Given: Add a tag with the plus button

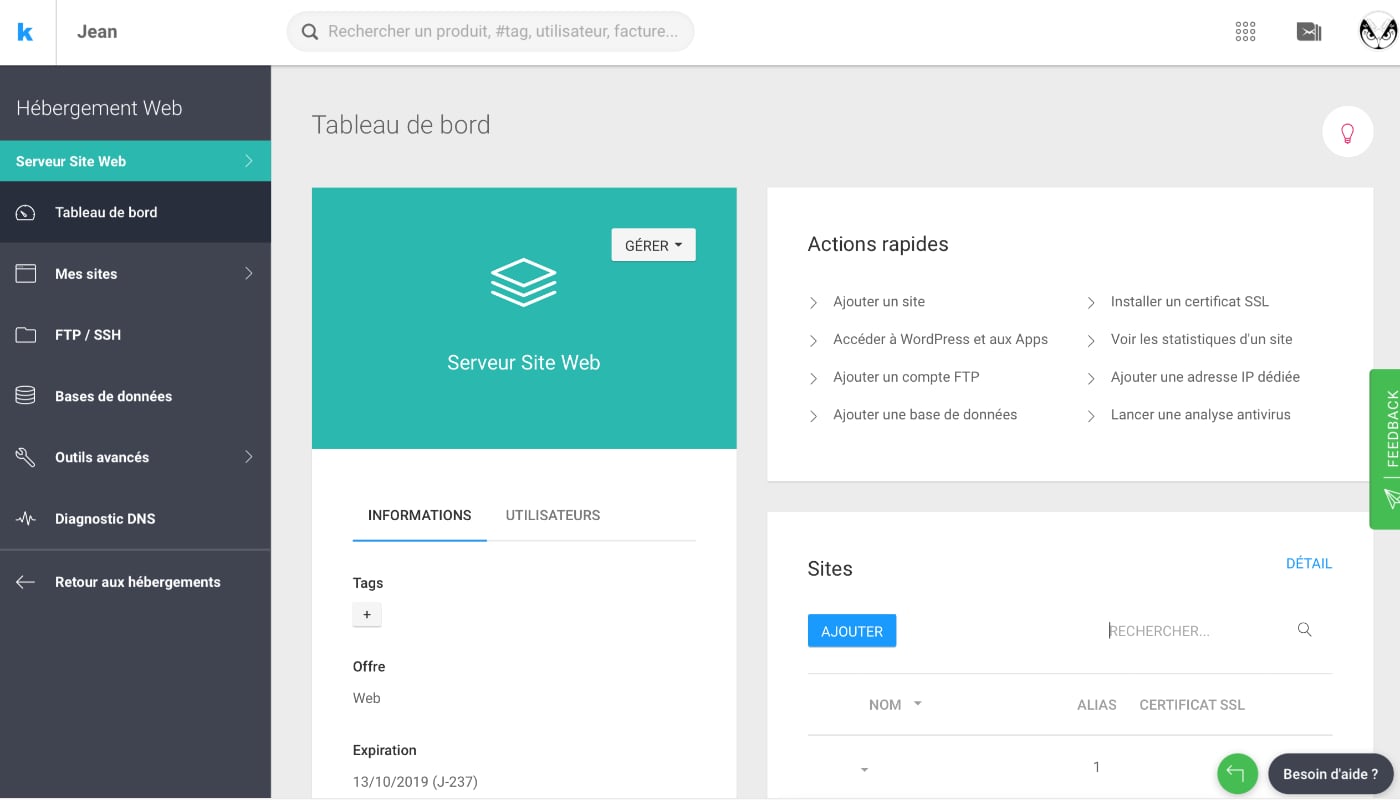Looking at the screenshot, I should click(x=367, y=615).
